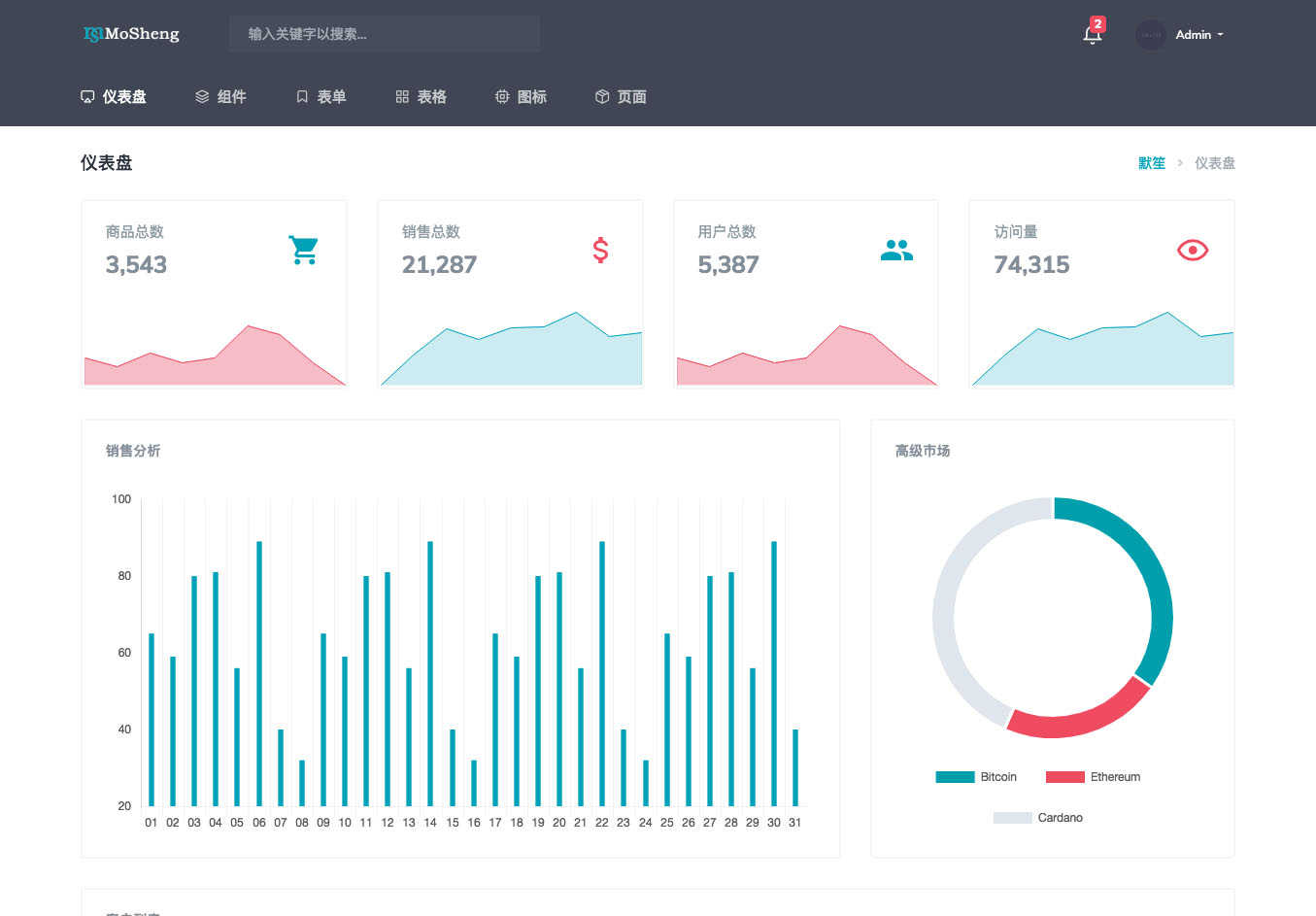Open the 仪表盘 navigation menu

point(114,97)
